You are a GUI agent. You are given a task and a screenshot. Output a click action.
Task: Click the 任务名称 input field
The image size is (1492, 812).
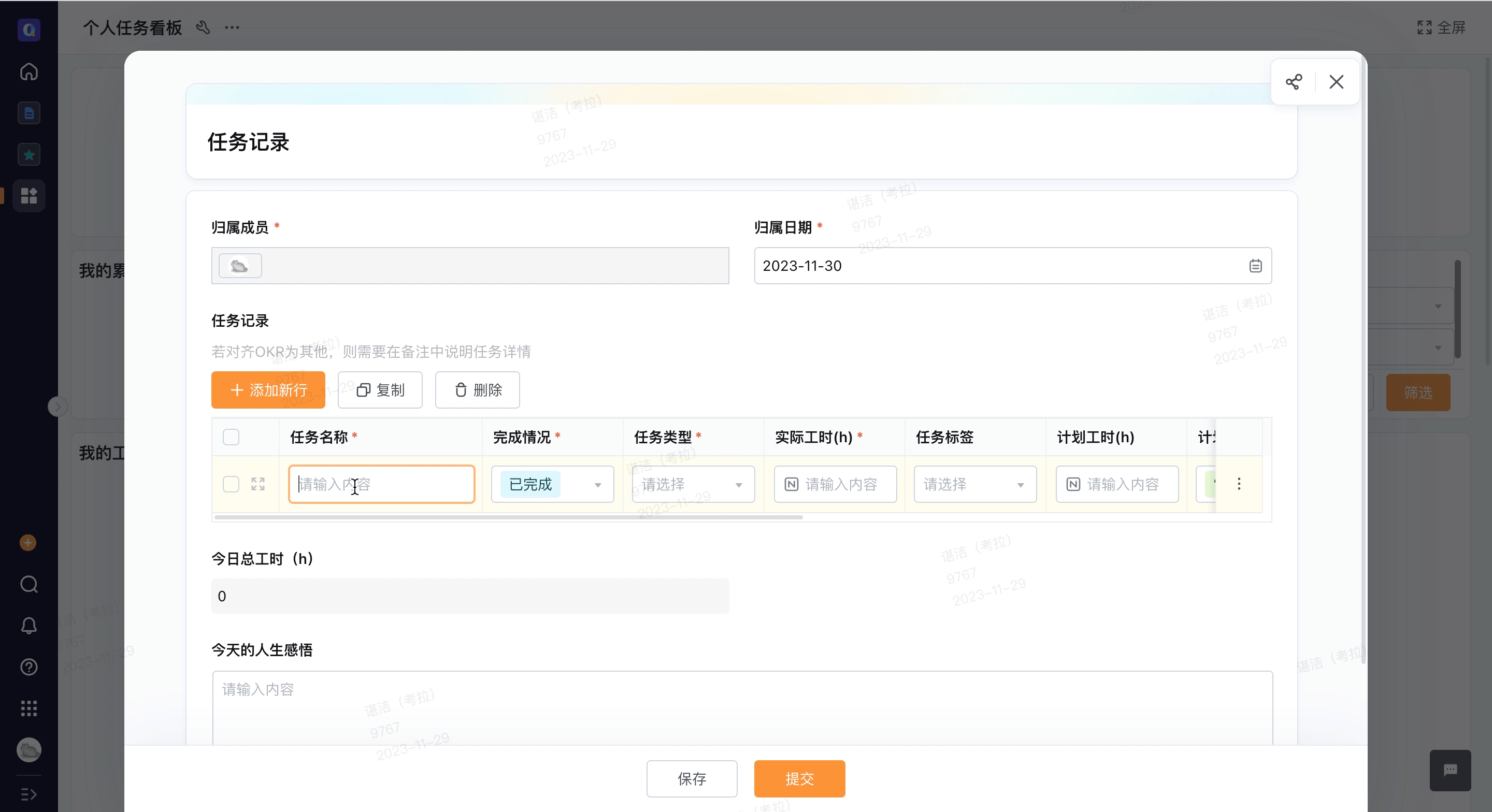tap(382, 484)
